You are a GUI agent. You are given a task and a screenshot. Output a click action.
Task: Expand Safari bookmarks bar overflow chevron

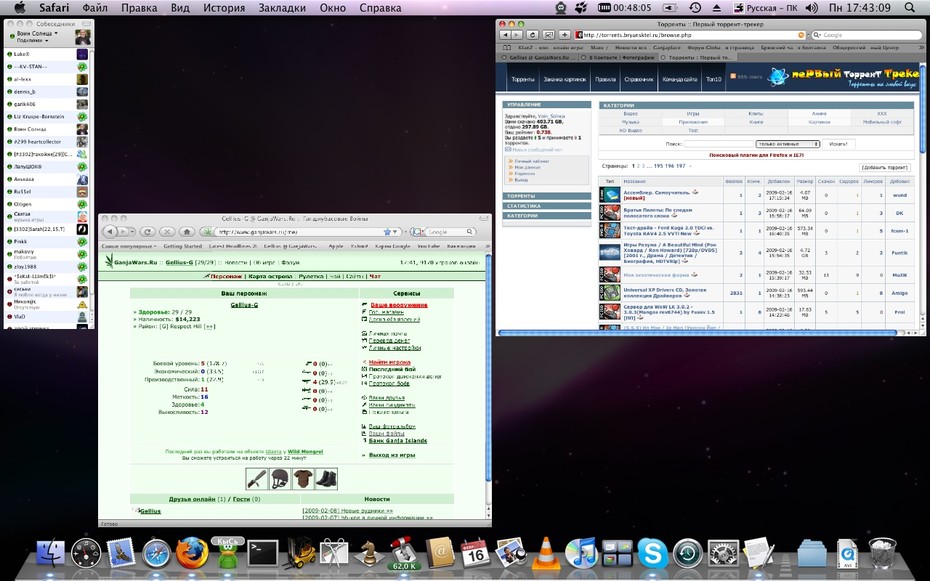[x=920, y=47]
